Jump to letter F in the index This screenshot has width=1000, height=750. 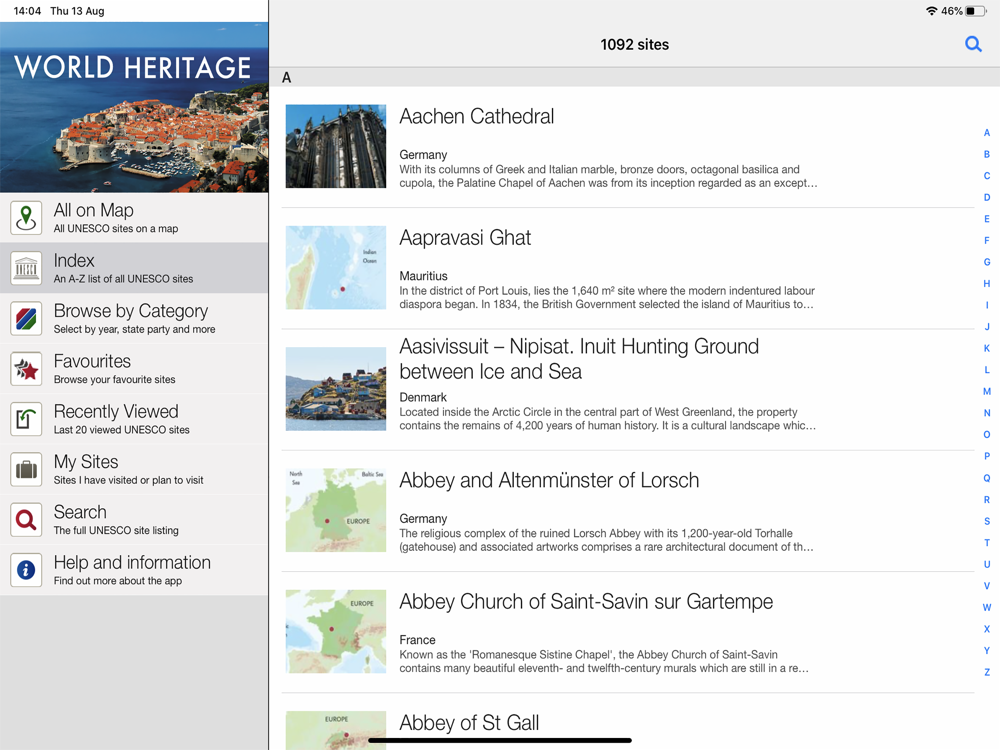tap(987, 240)
